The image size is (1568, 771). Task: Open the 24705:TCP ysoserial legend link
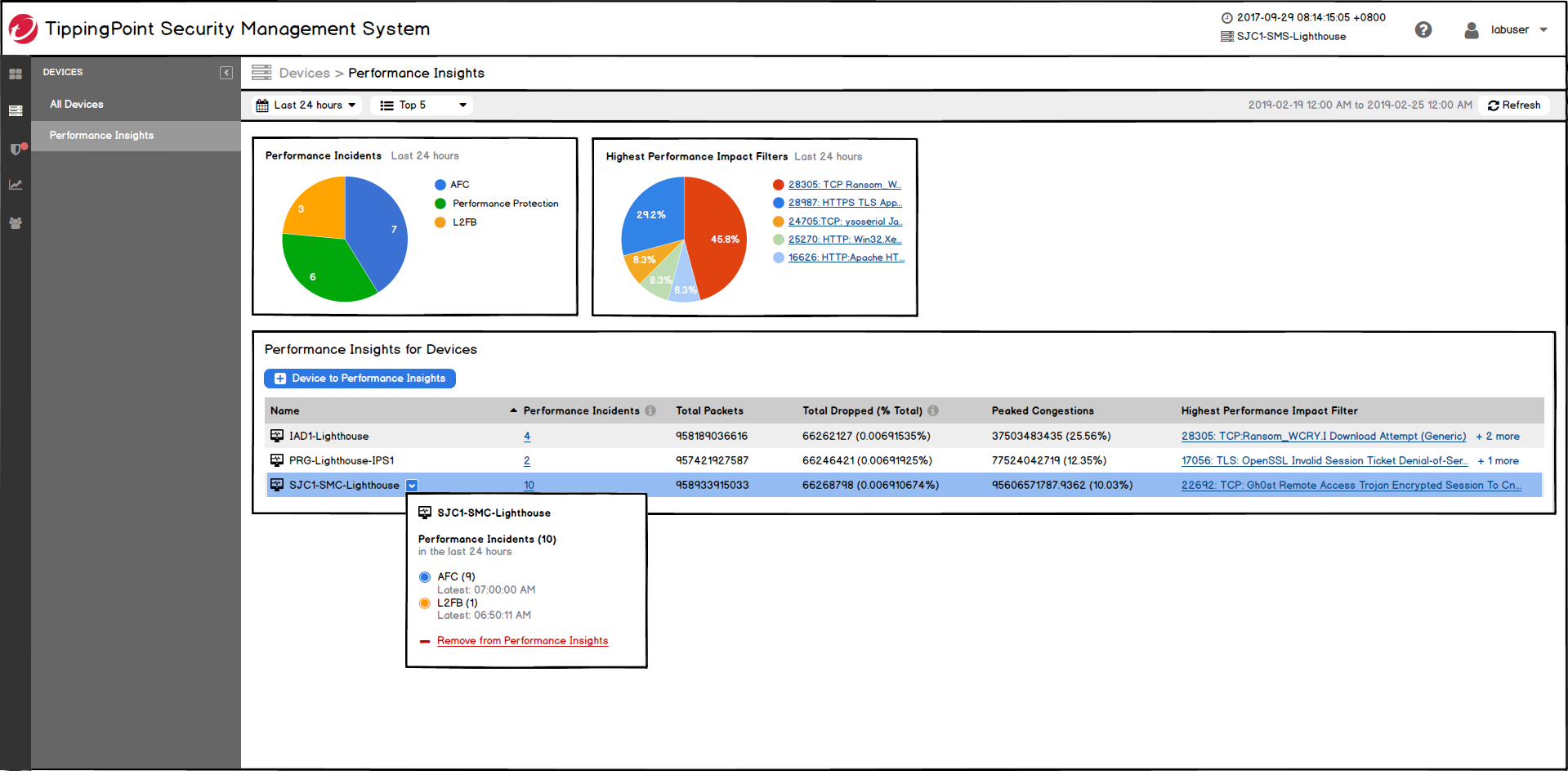click(846, 222)
